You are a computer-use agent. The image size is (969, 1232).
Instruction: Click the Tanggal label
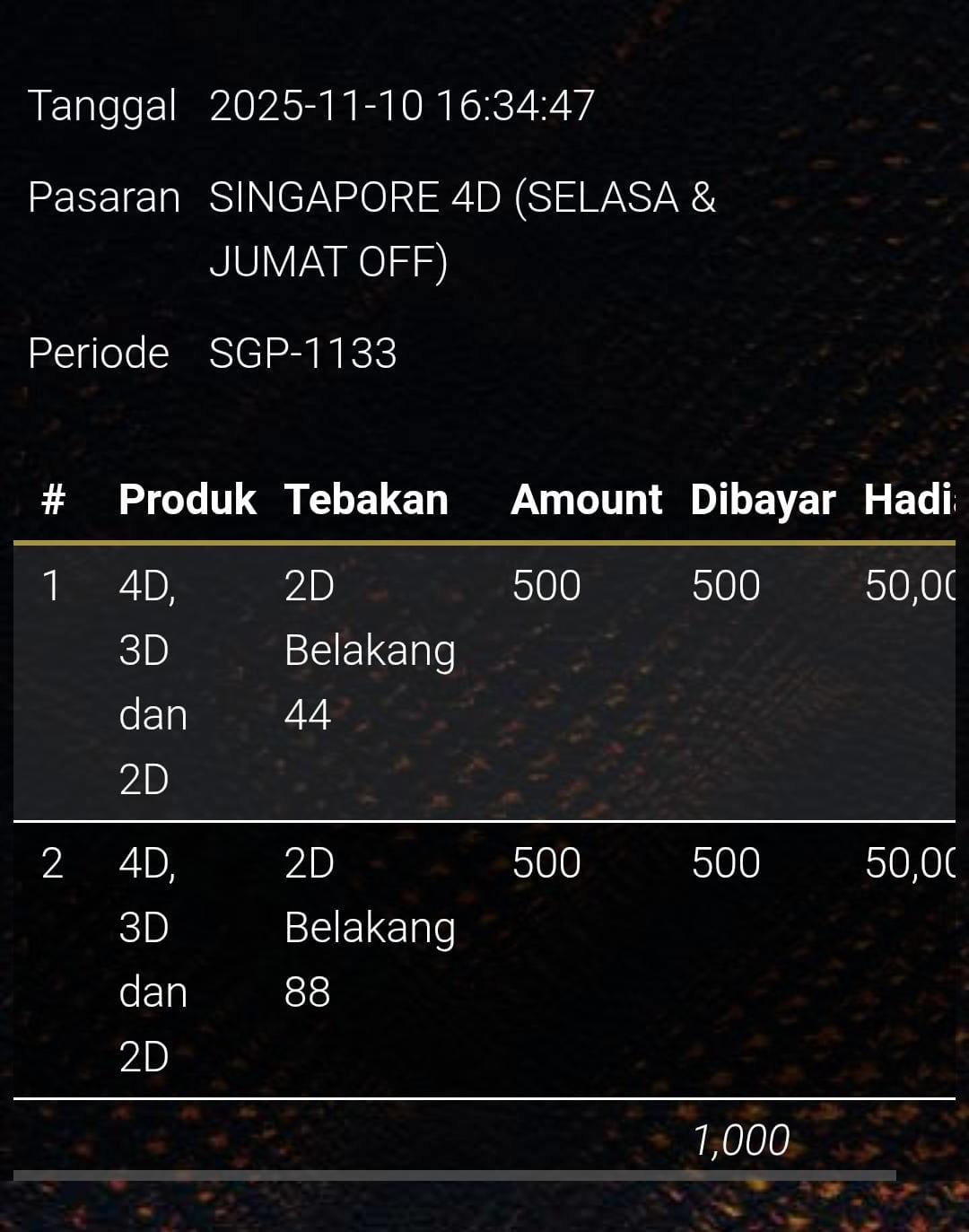[102, 106]
